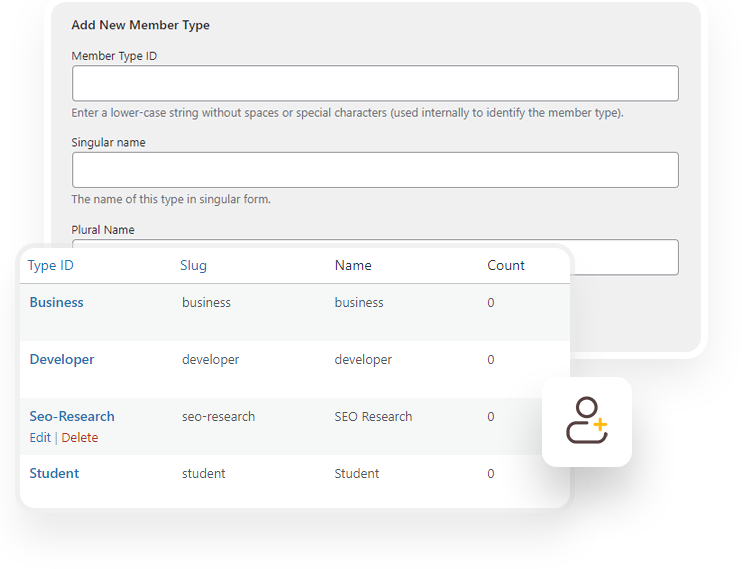Viewport: 742px width, 569px height.
Task: Sort table by Slug column header
Action: (193, 265)
